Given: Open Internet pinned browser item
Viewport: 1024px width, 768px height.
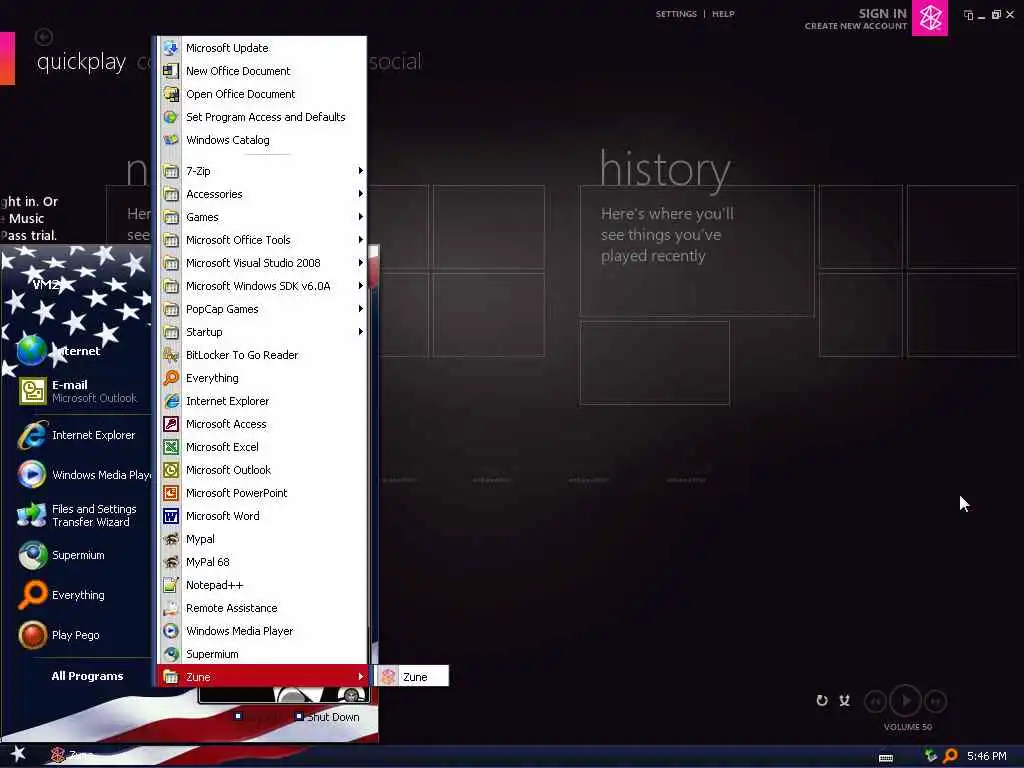Looking at the screenshot, I should click(78, 351).
